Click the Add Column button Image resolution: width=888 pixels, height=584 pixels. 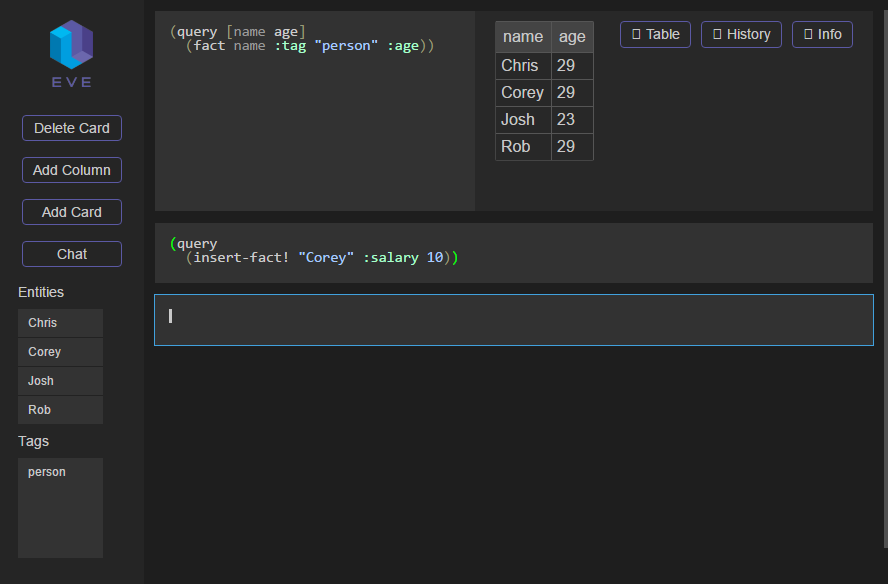(71, 170)
